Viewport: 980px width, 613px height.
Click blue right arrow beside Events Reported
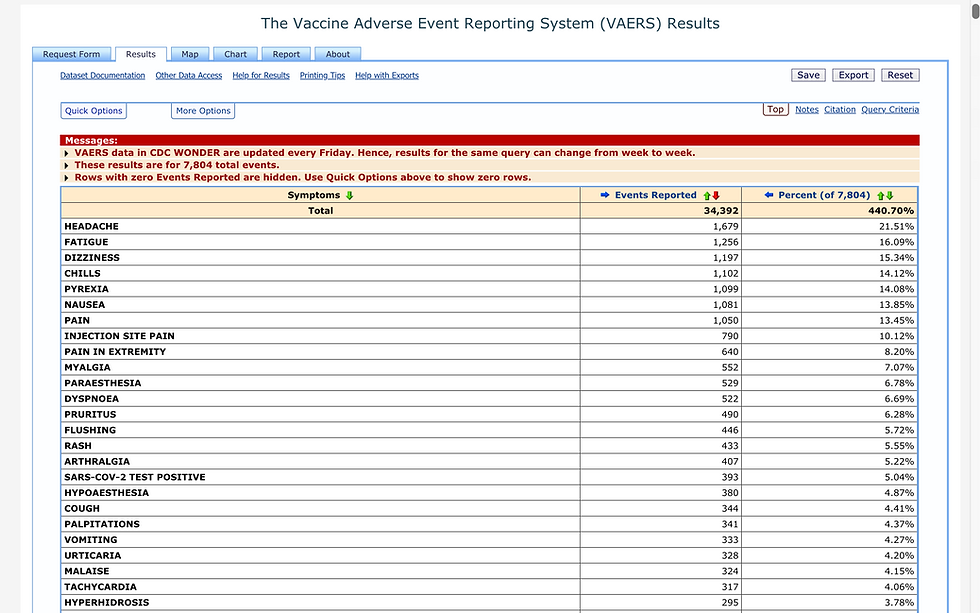coord(604,195)
